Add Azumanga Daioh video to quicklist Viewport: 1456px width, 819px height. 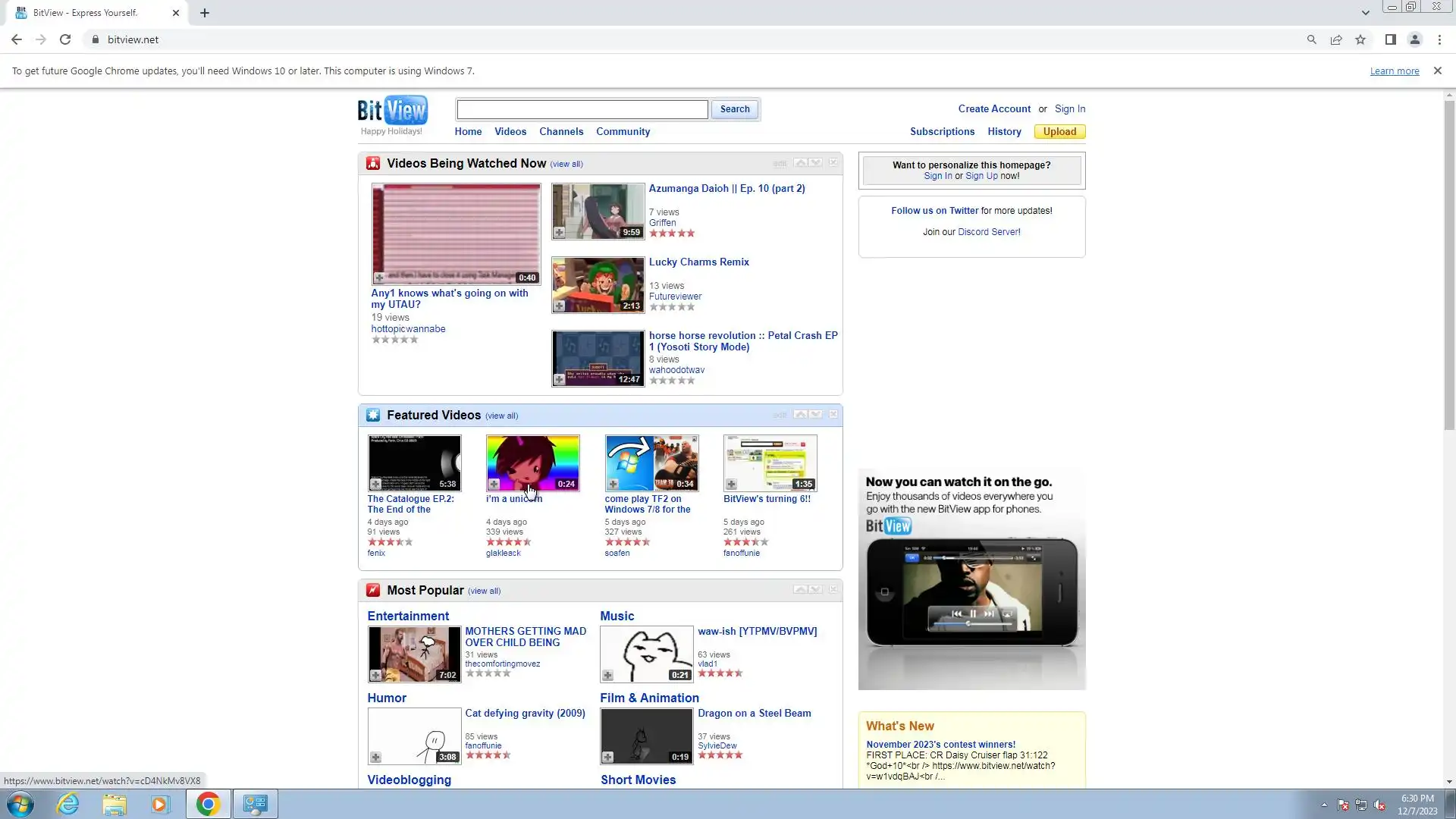tap(559, 233)
